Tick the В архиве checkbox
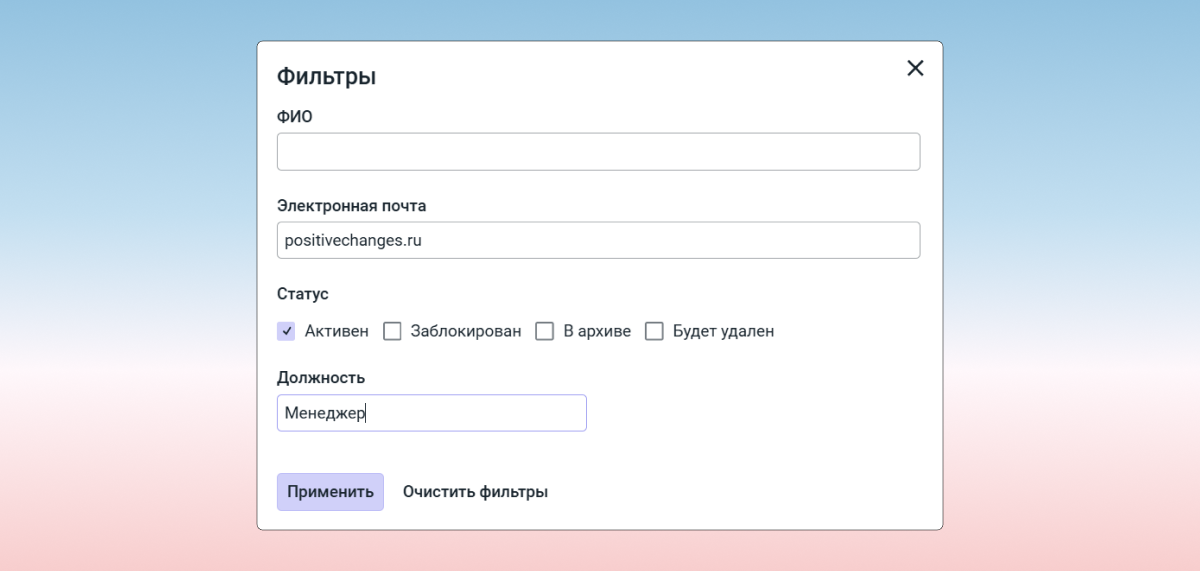 [x=545, y=331]
